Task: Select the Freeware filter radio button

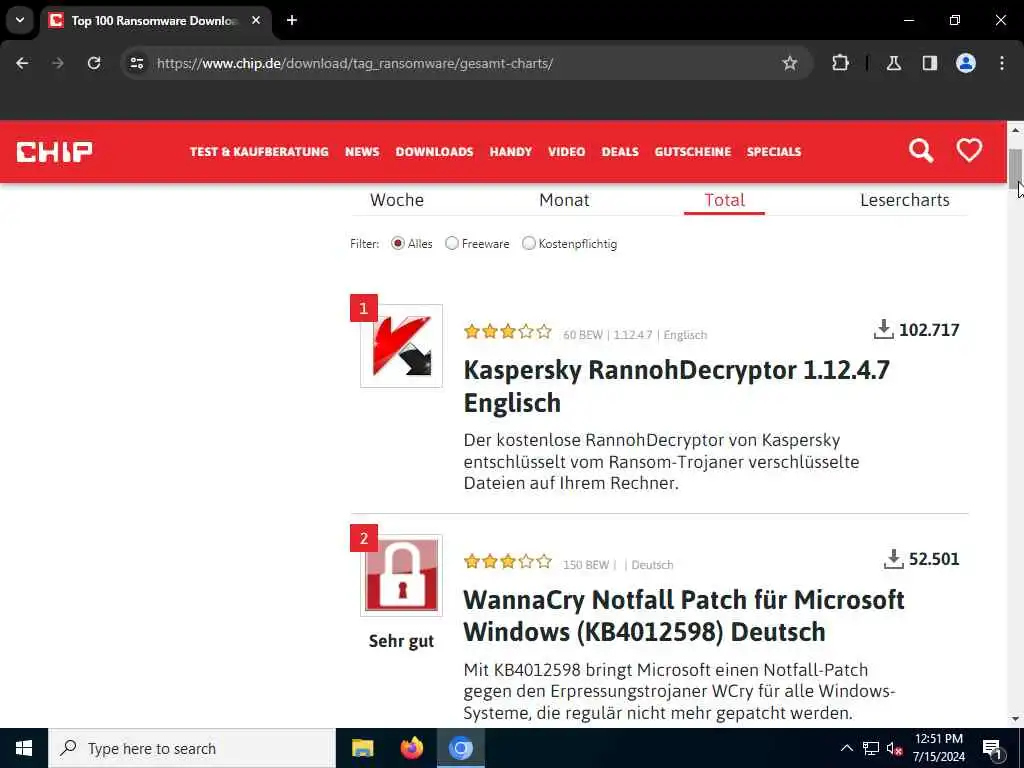Action: tap(451, 244)
